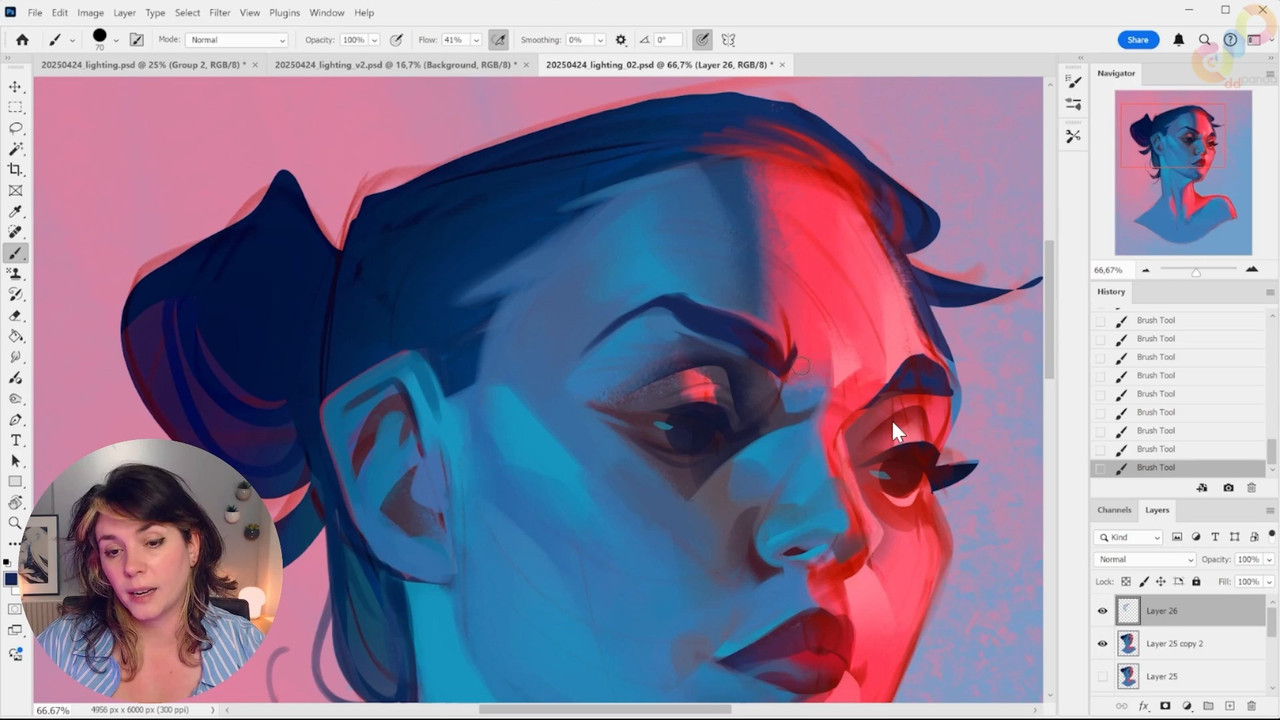1280x720 pixels.
Task: Select the Hand tool
Action: coord(15,503)
